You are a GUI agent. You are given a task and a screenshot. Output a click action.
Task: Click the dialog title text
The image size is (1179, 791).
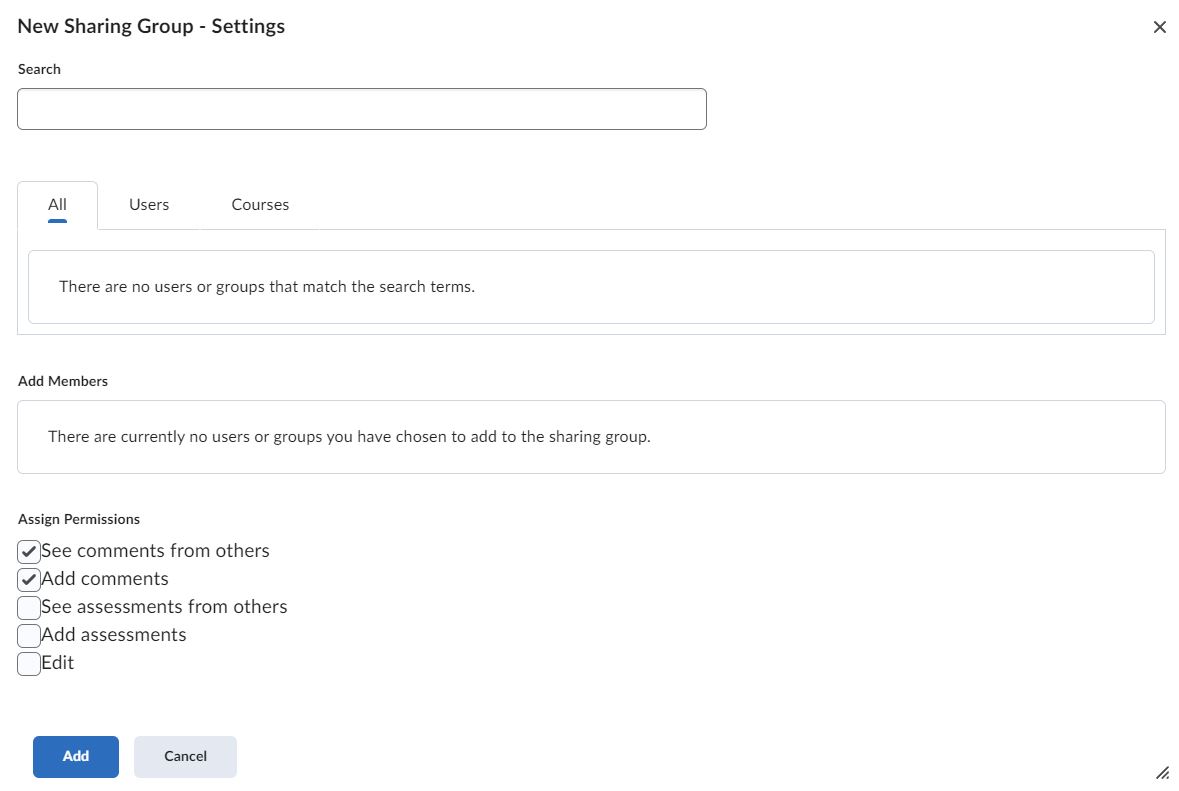click(x=150, y=26)
